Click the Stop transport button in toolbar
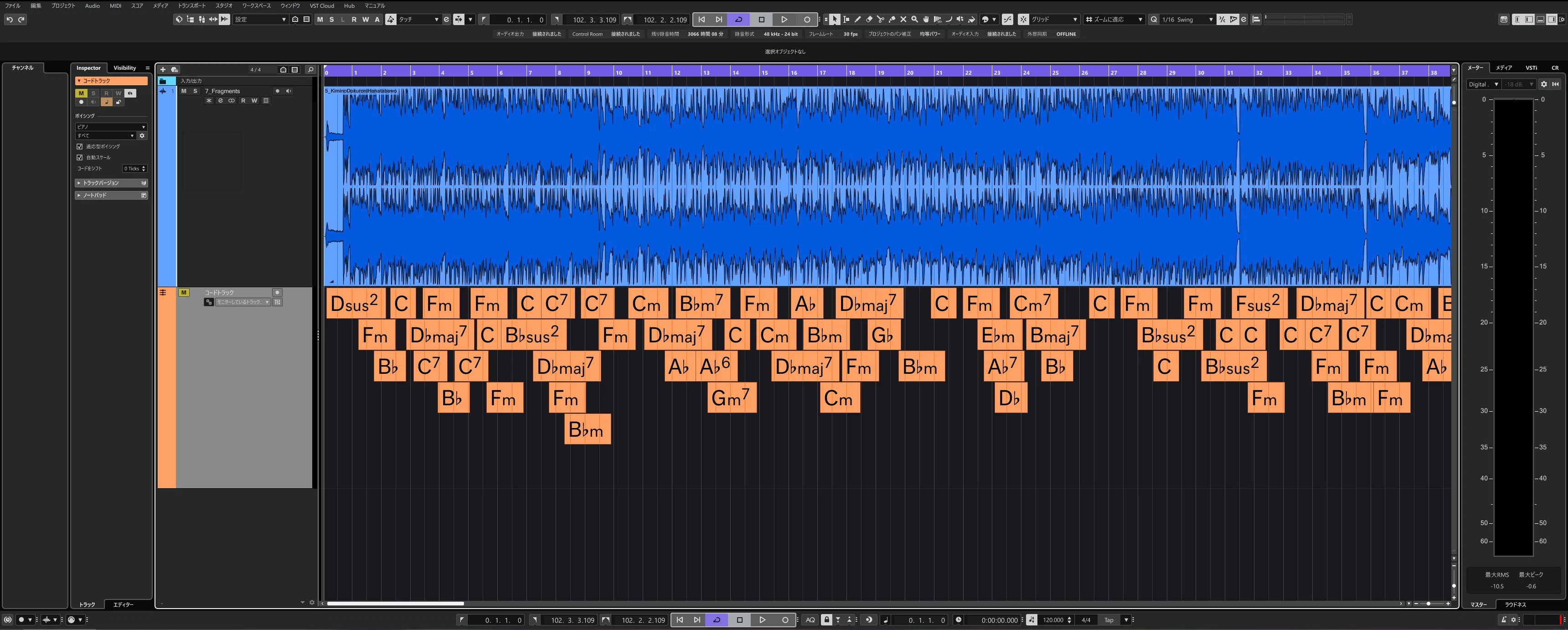This screenshot has width=1568, height=630. click(762, 20)
